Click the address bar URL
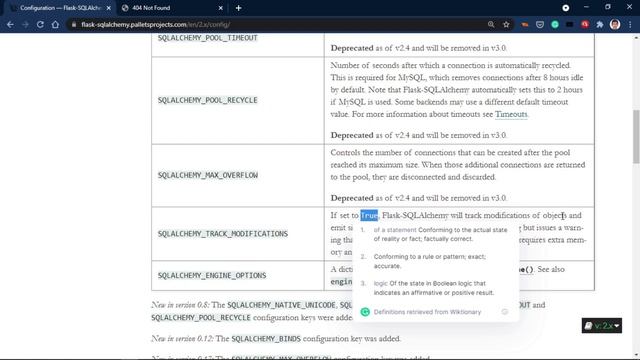 coord(156,24)
